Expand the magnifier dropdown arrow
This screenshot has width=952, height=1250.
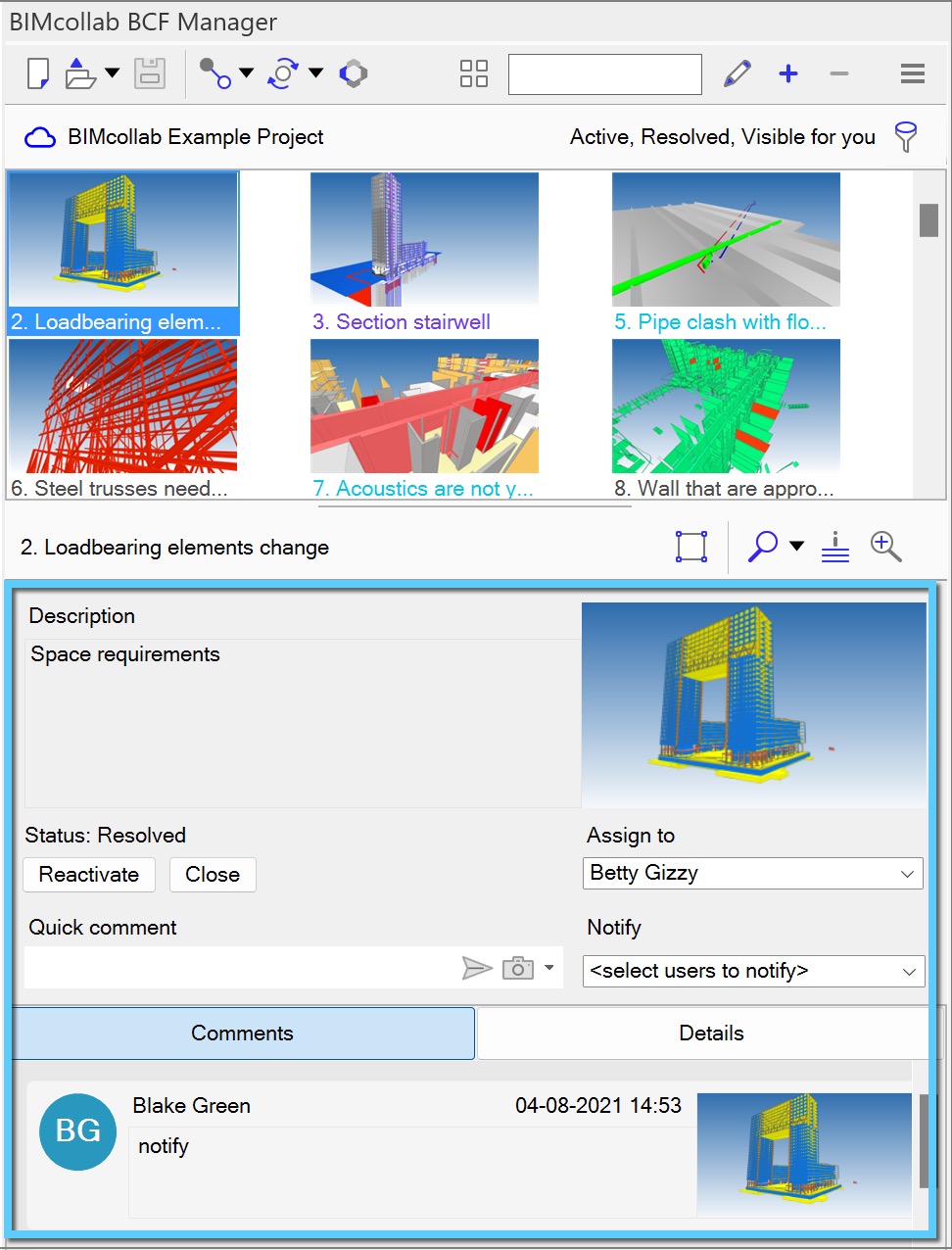point(797,546)
